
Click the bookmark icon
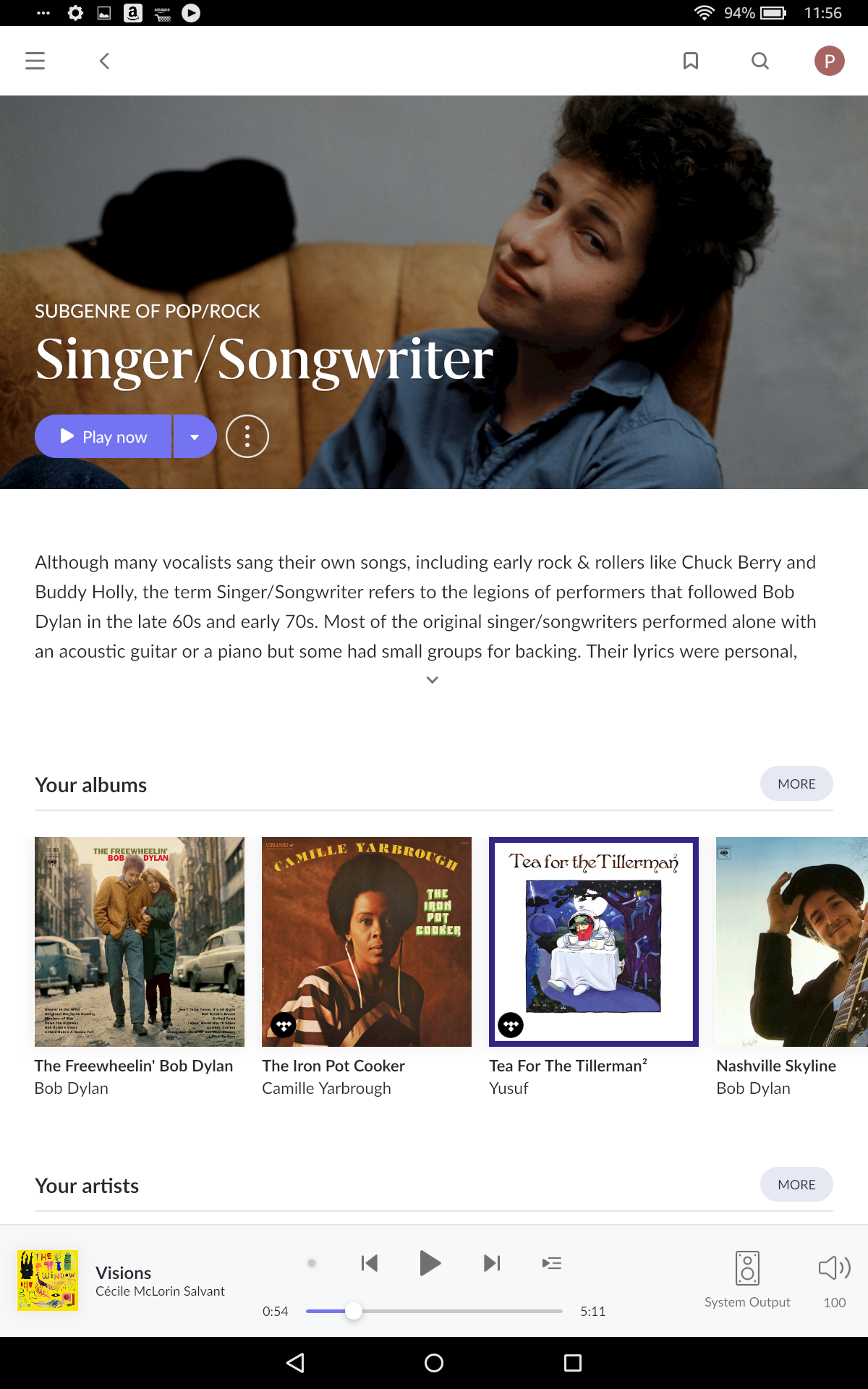tap(691, 61)
